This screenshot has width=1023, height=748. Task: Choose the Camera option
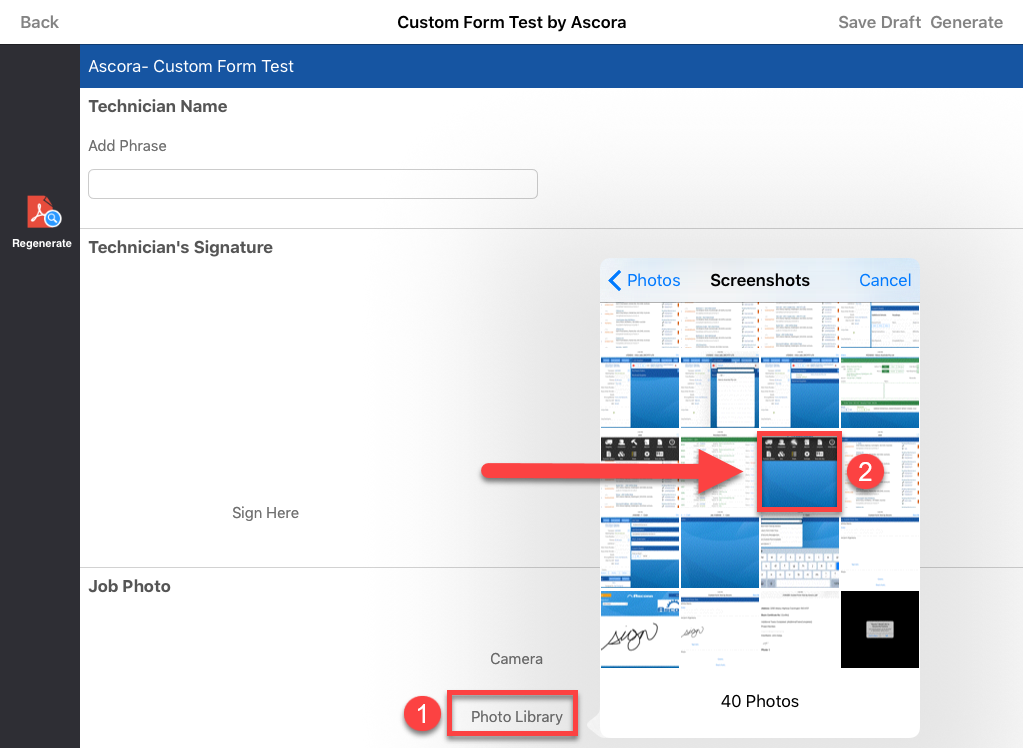516,659
